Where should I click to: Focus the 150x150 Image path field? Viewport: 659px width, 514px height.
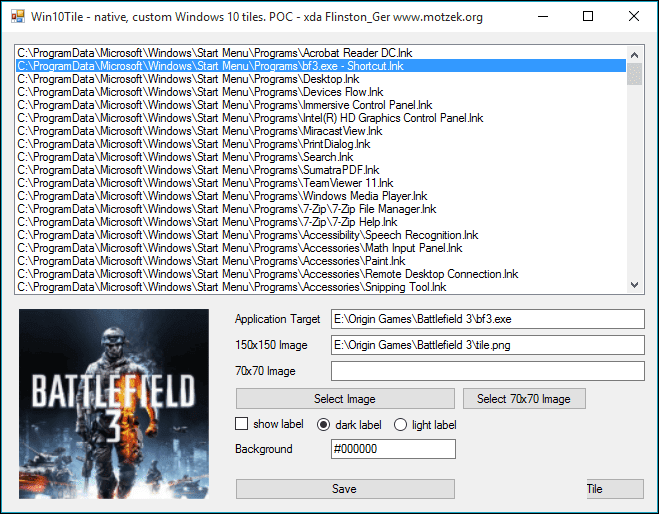(488, 345)
